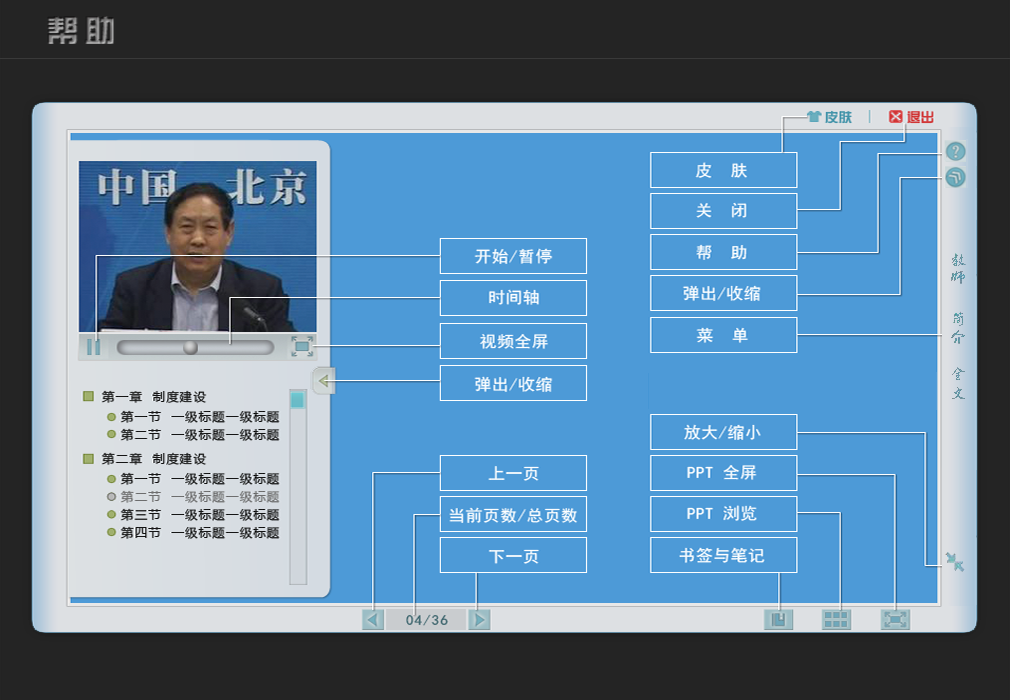
Task: Click the zoom in/out arrows icon
Action: (955, 562)
